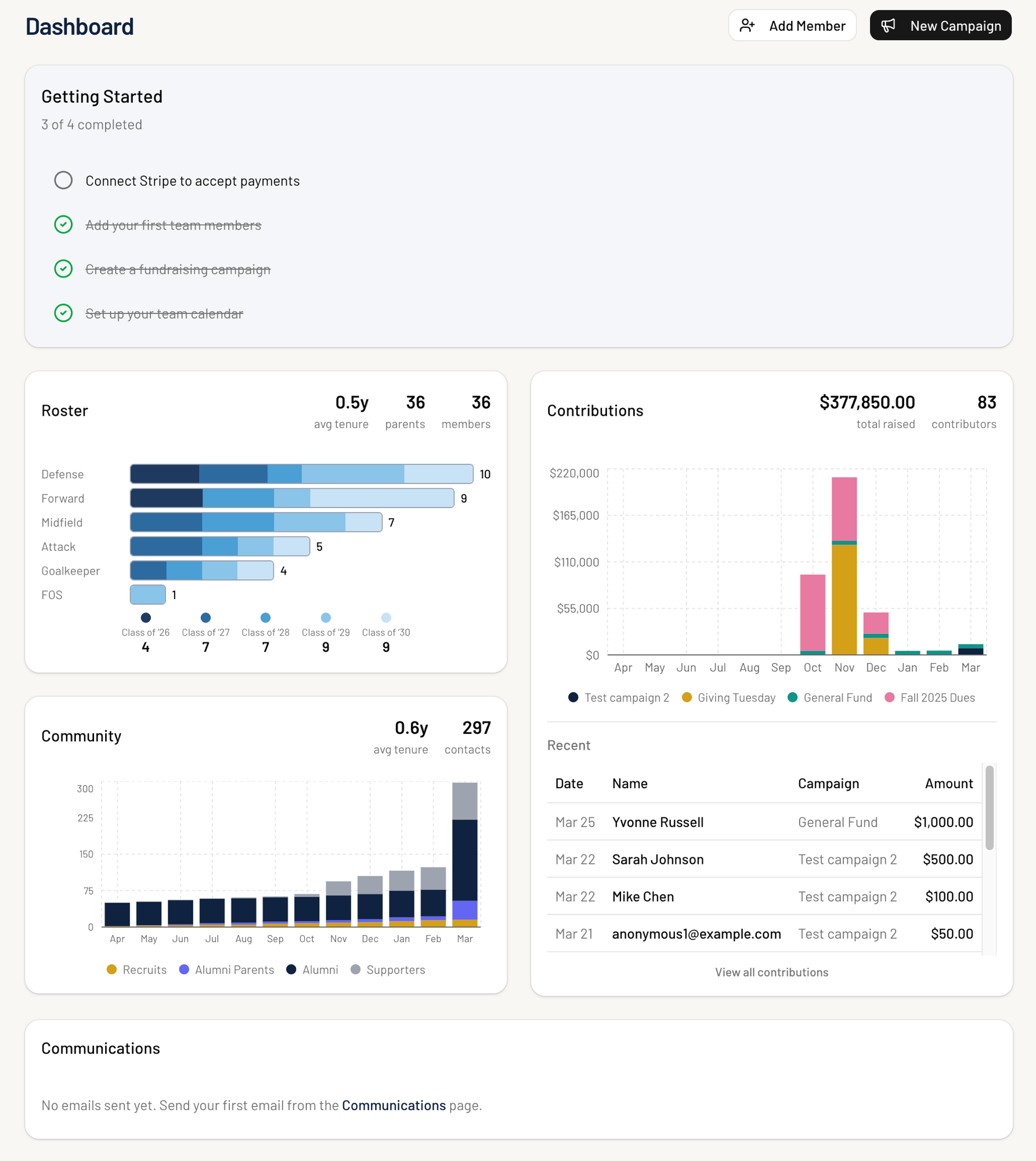Image resolution: width=1036 pixels, height=1161 pixels.
Task: Click Connect Stripe to accept payments
Action: click(192, 181)
